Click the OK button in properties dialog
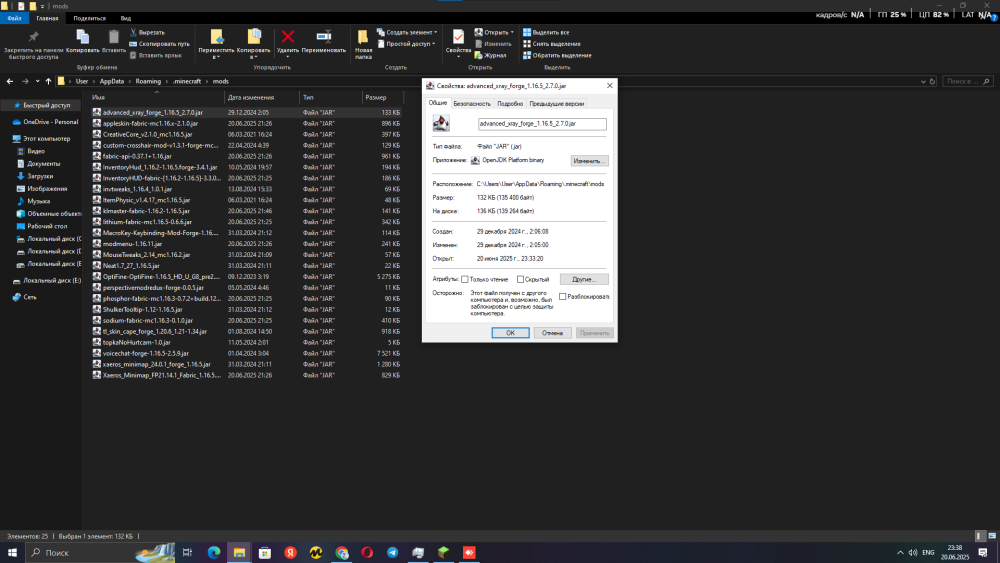Screen dimensions: 1000x563 [x=510, y=333]
